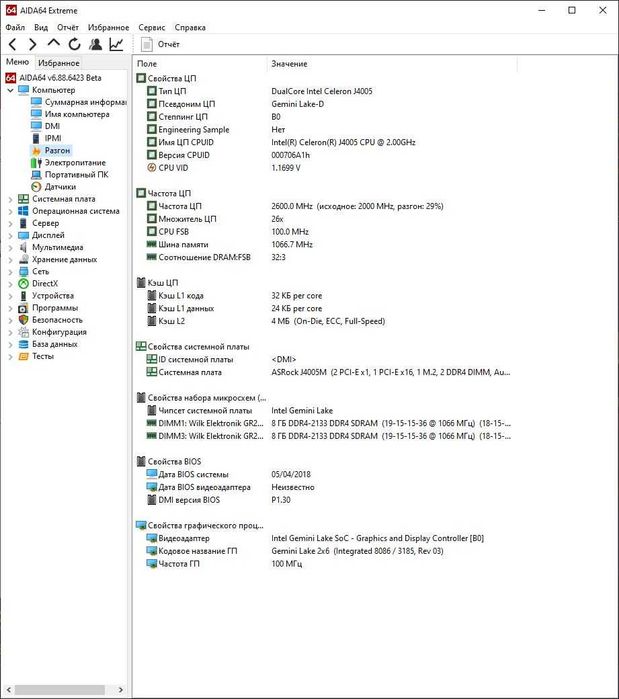The image size is (619, 699).
Task: Select AIDA64 v6.88.6423 Beta root item
Action: (53, 78)
